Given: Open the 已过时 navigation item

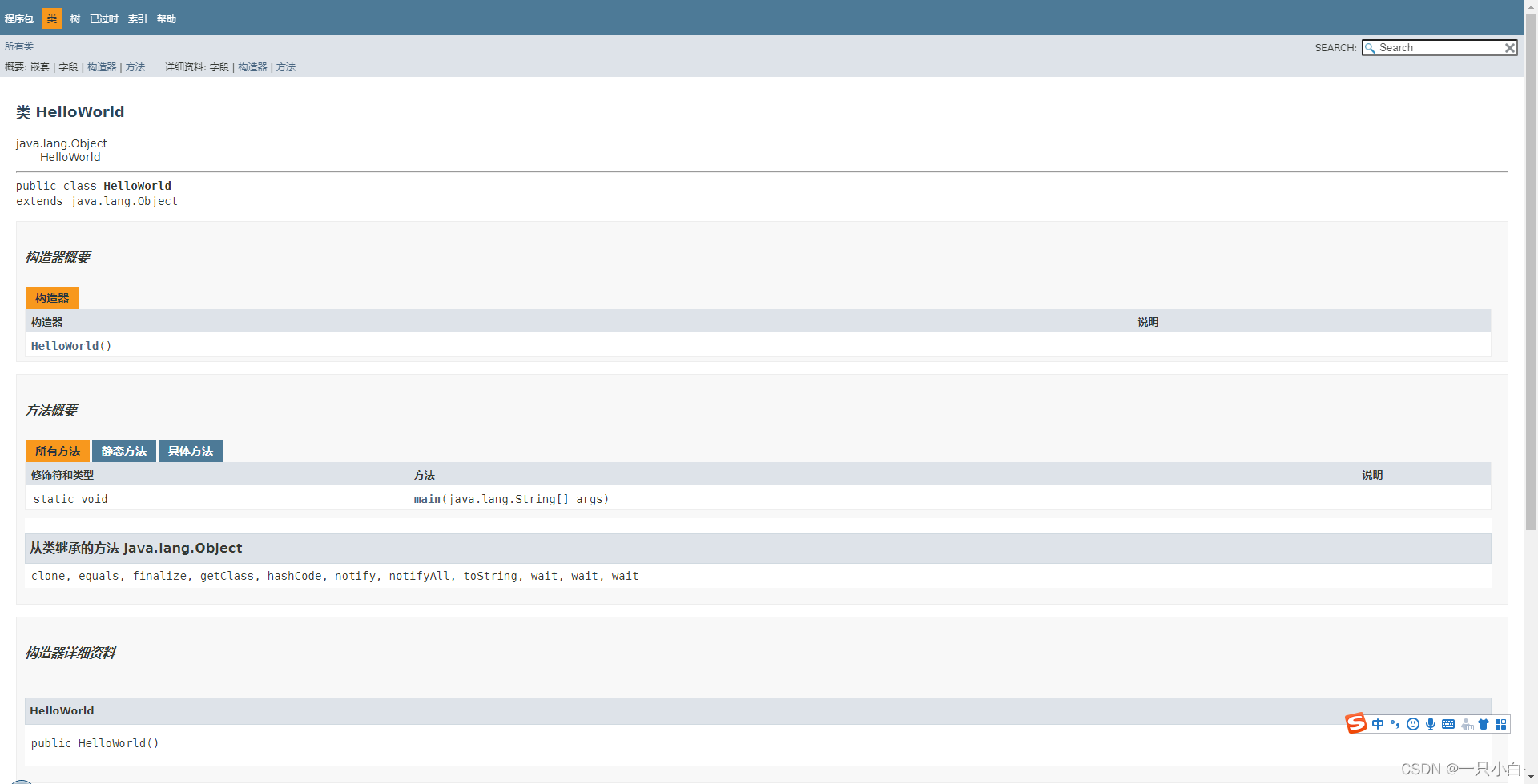Looking at the screenshot, I should tap(104, 18).
